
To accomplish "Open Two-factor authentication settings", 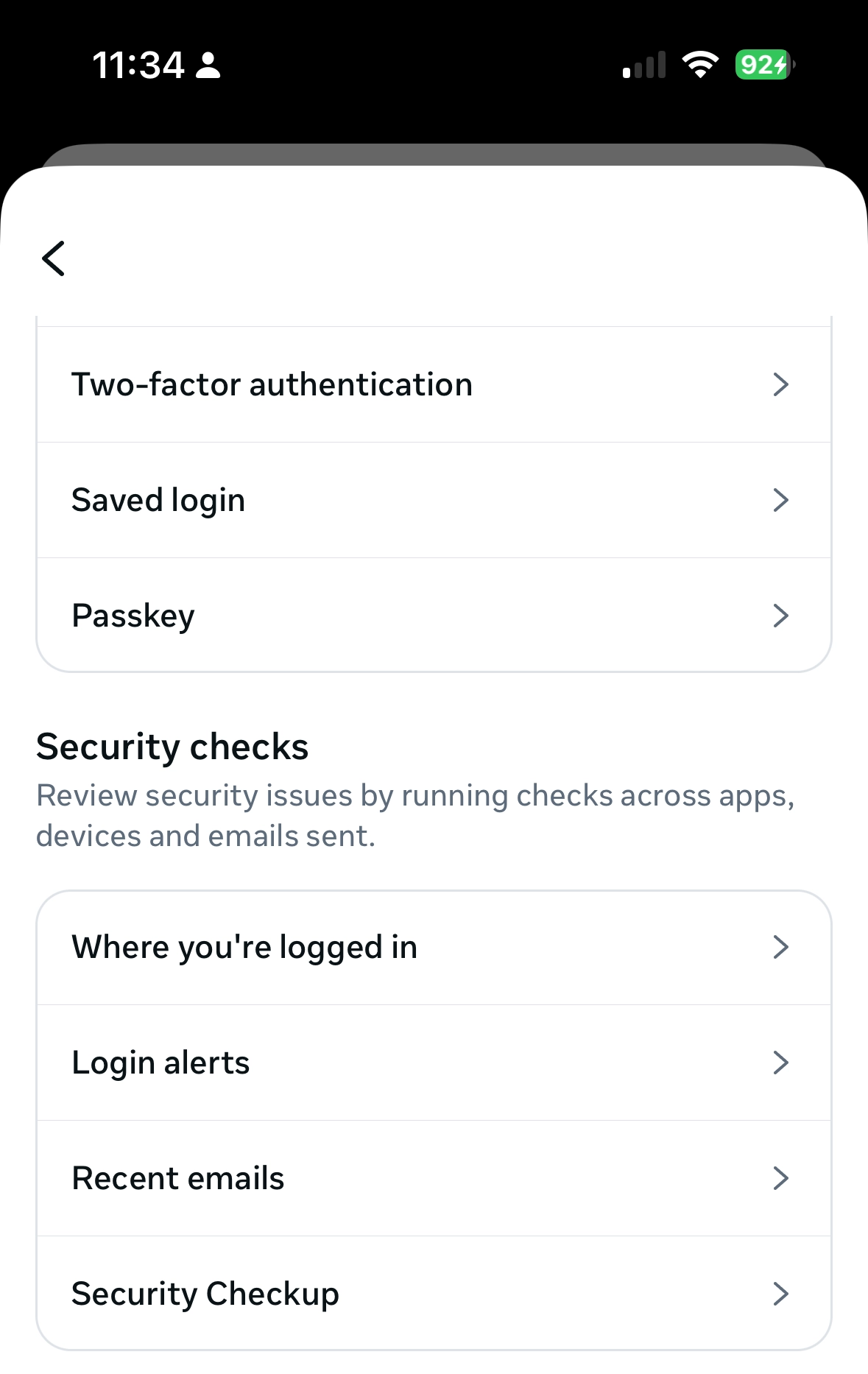I will (272, 384).
